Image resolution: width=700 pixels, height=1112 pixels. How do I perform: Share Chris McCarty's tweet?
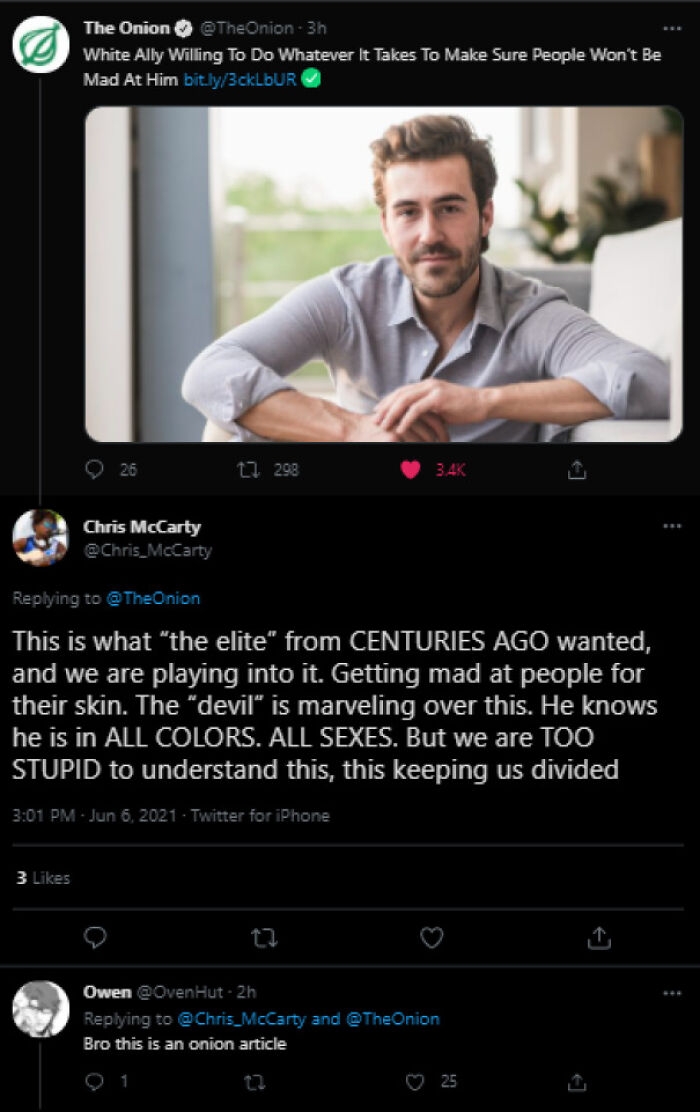pos(598,937)
